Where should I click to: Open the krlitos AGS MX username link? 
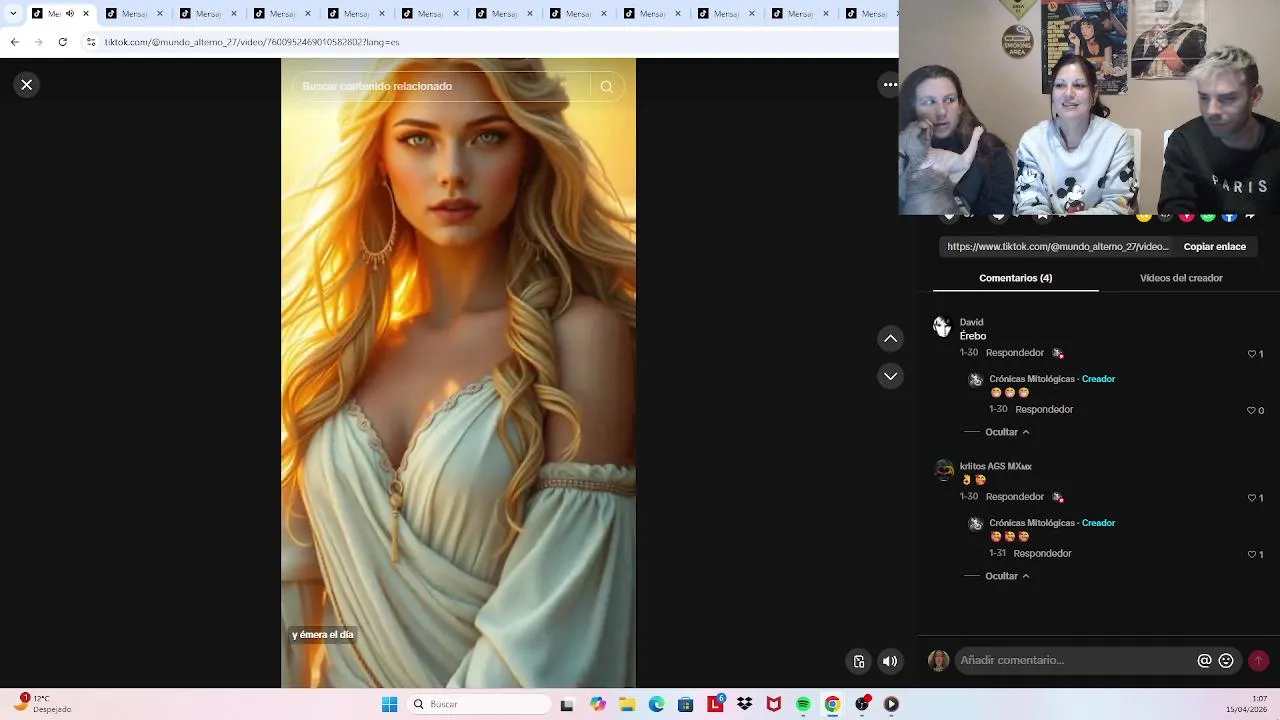995,466
